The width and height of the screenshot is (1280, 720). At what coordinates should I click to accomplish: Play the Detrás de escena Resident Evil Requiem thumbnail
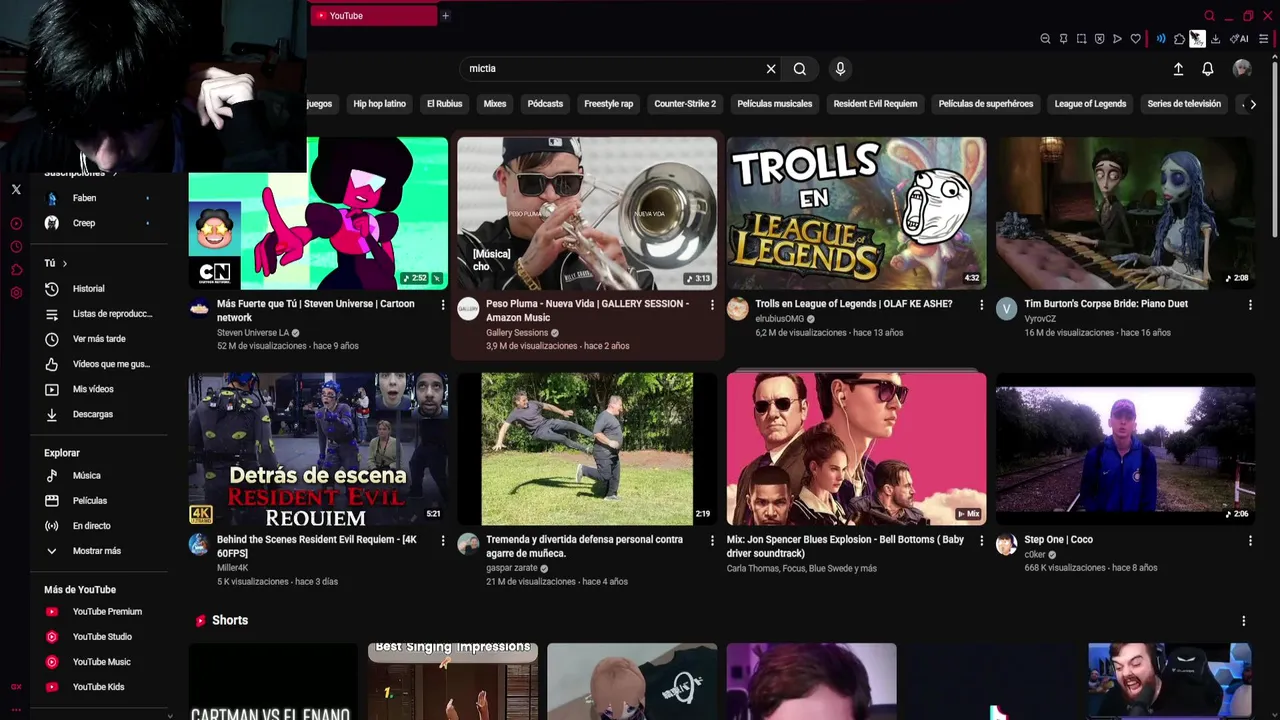[x=318, y=449]
